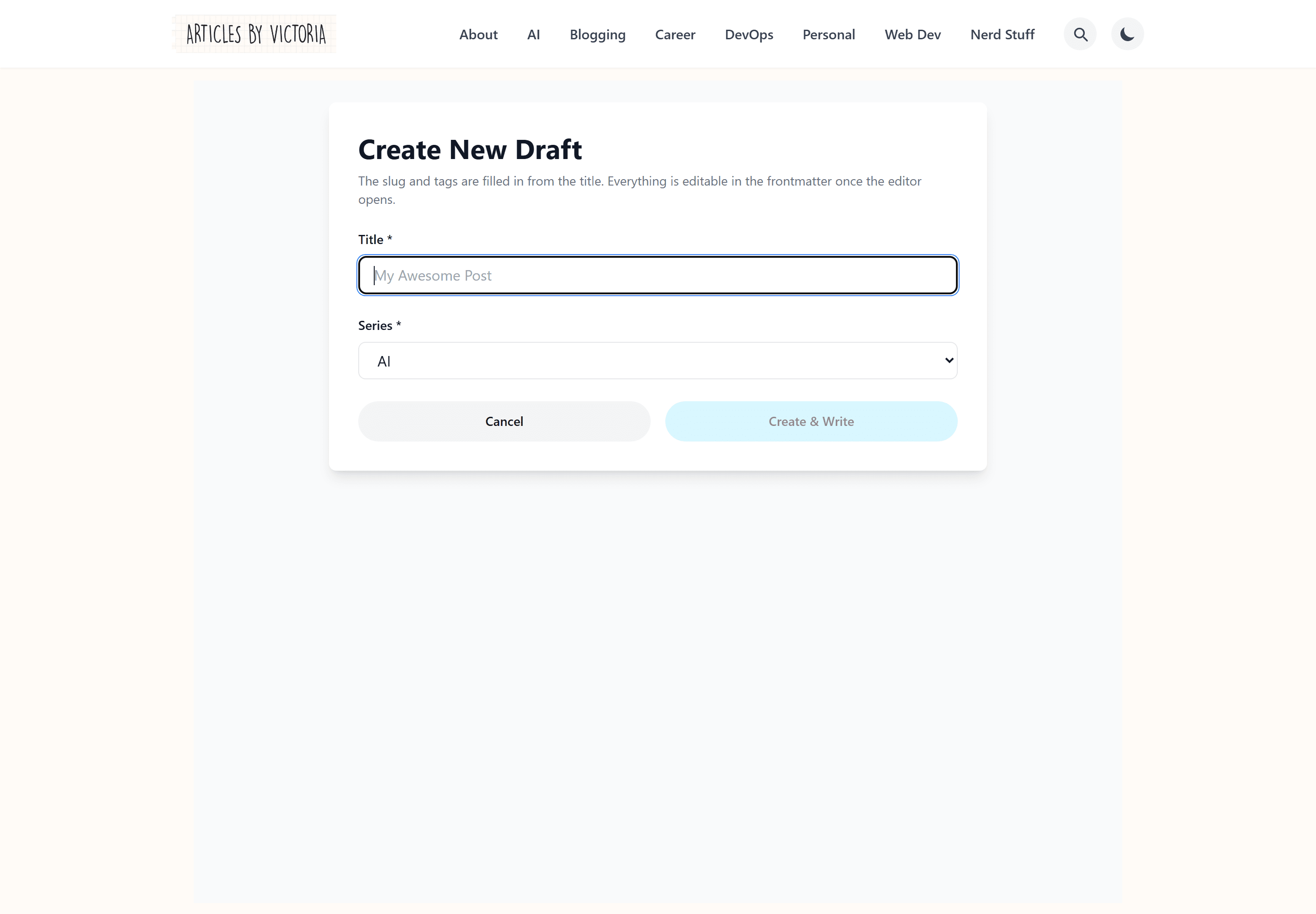This screenshot has width=1316, height=914.
Task: Click the Articles by Victoria logo
Action: tap(254, 34)
